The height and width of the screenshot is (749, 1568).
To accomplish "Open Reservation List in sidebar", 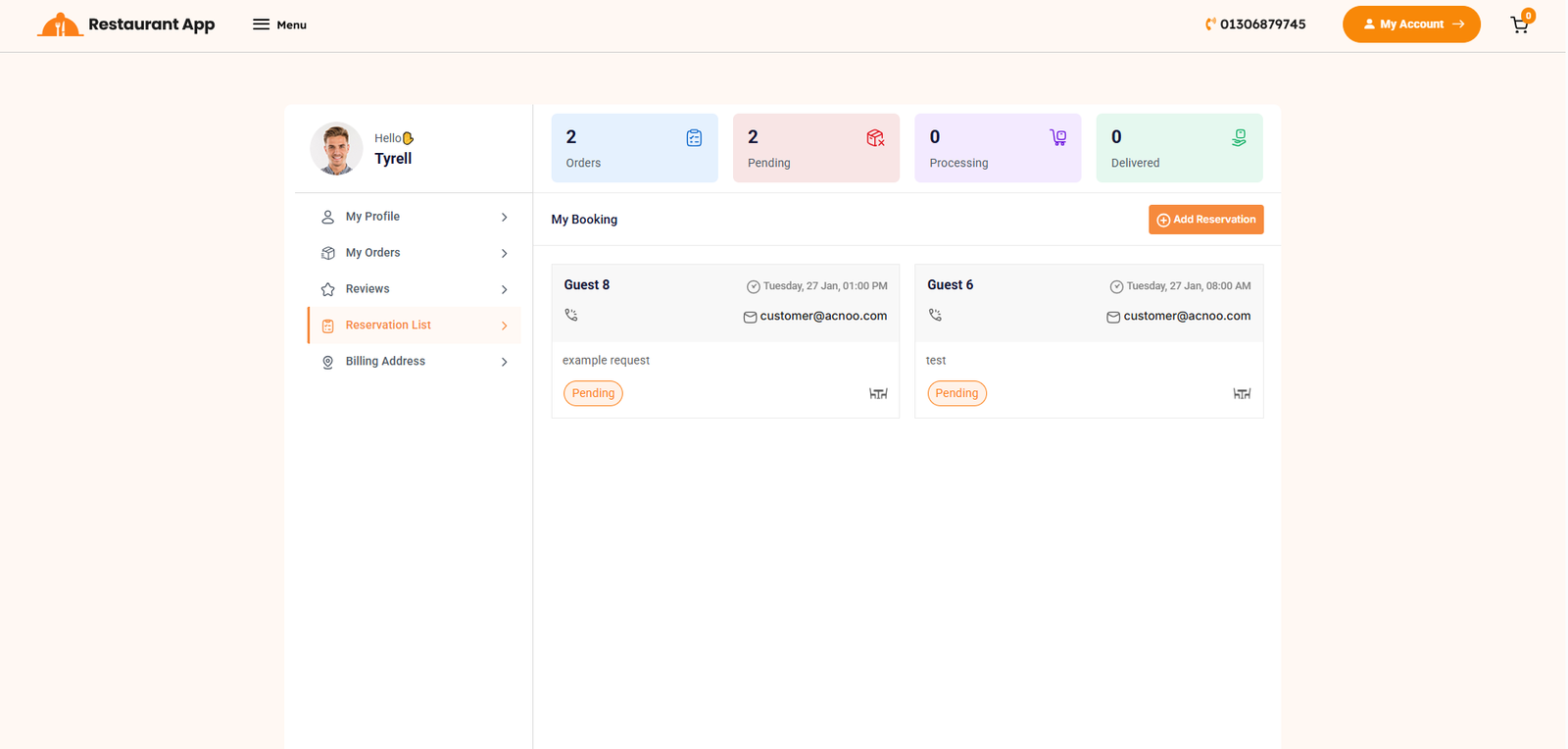I will tap(388, 325).
